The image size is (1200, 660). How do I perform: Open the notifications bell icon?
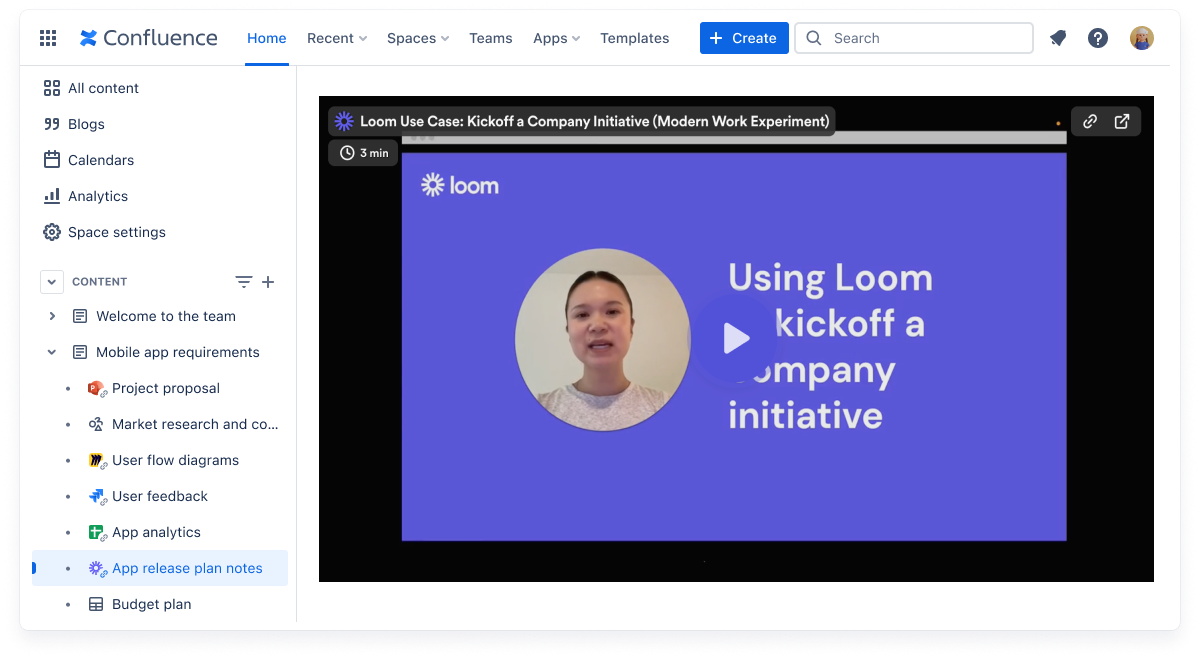point(1058,38)
